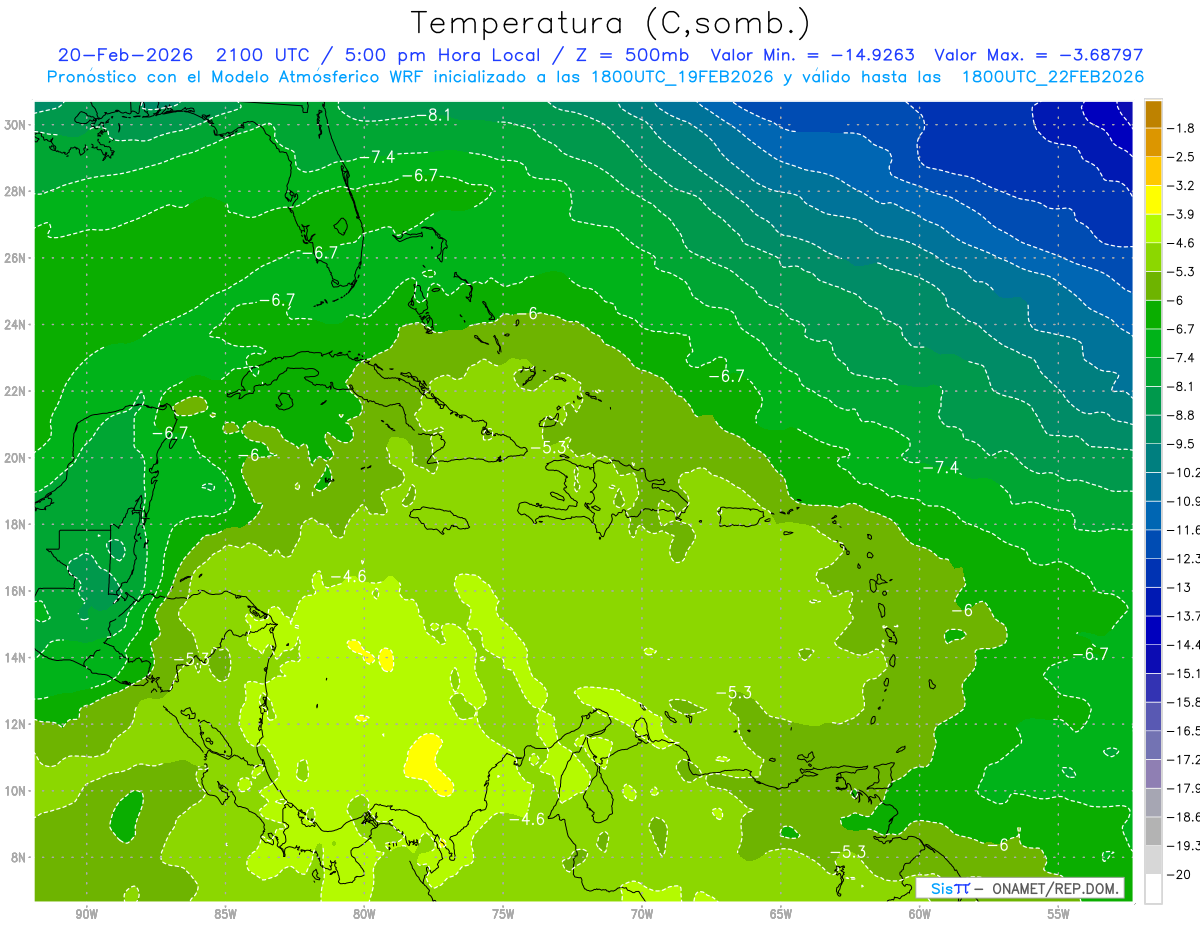Click "Valor Max. = -3.68797" text
1200x927 pixels.
click(1038, 55)
